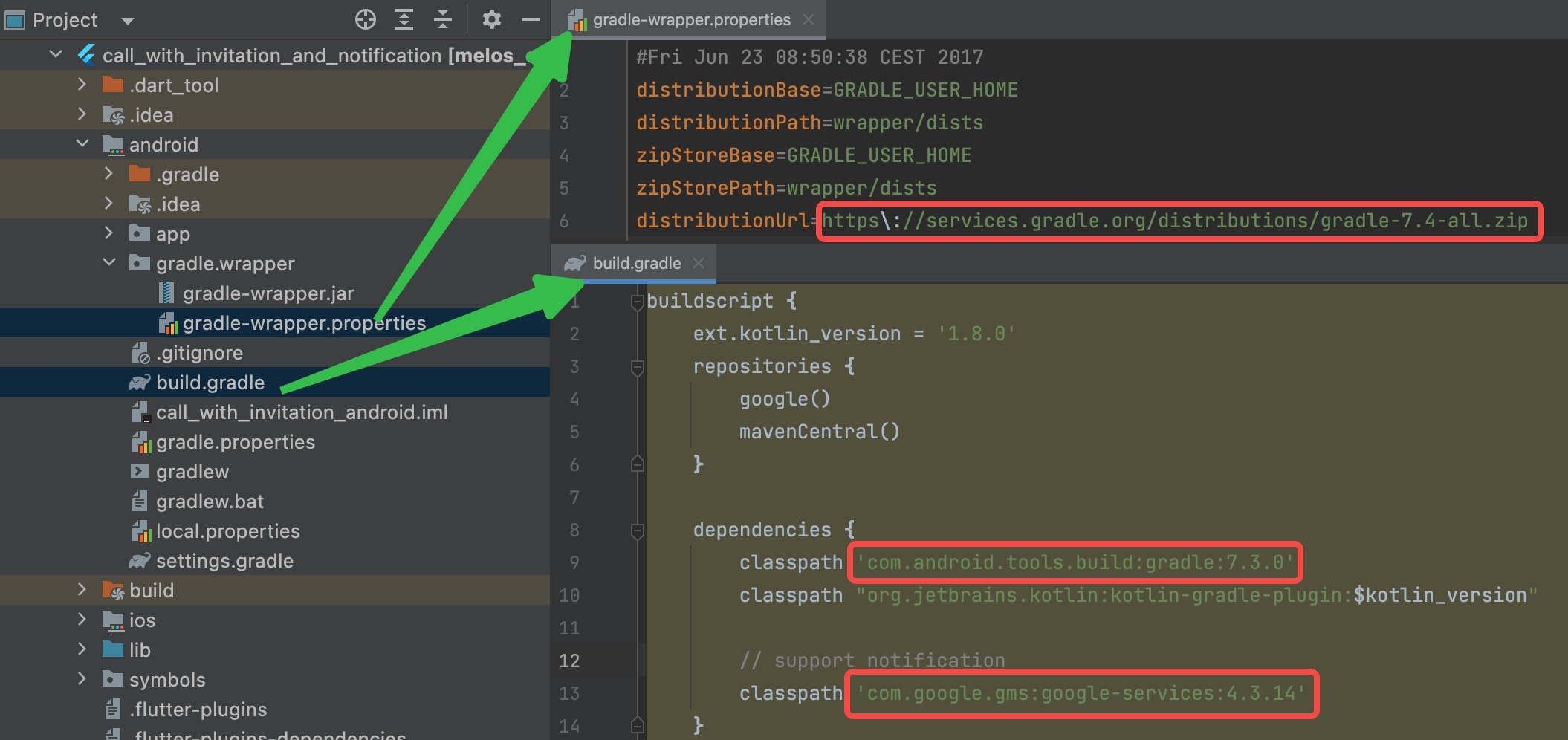Click the build.gradle elephant icon in tree
Image resolution: width=1568 pixels, height=740 pixels.
click(140, 382)
